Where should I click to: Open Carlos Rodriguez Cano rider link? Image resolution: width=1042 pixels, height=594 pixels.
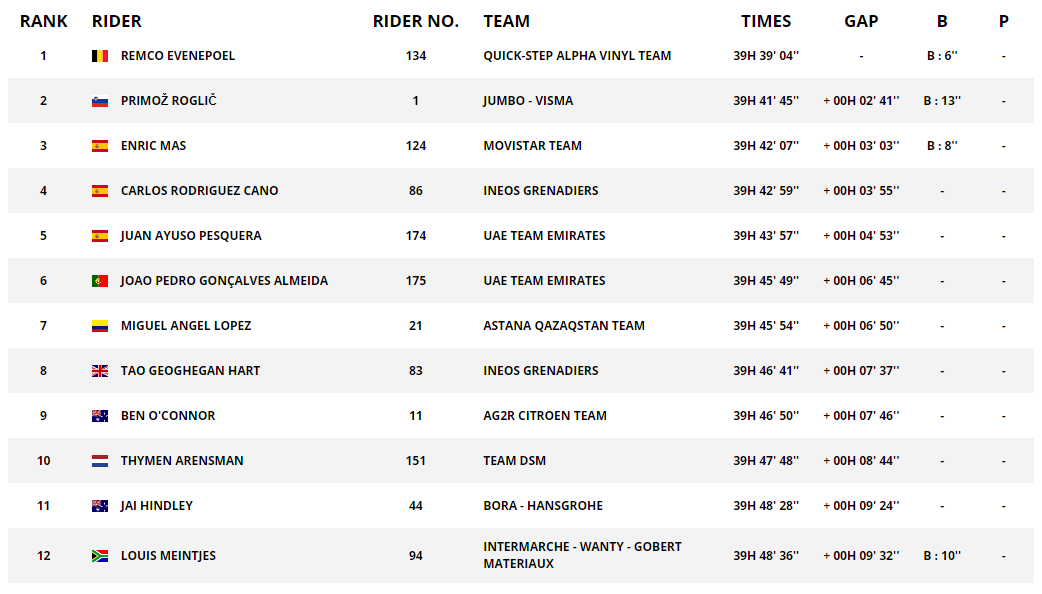(199, 191)
